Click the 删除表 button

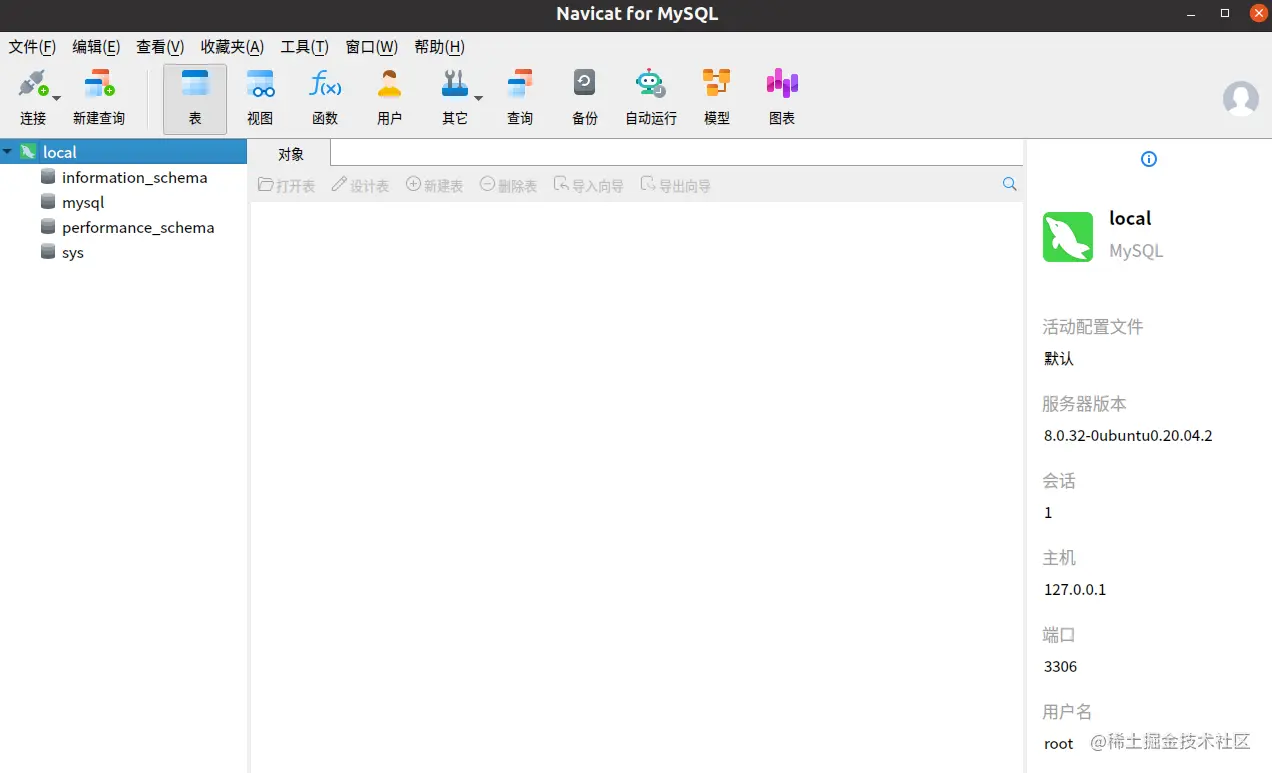click(x=508, y=185)
